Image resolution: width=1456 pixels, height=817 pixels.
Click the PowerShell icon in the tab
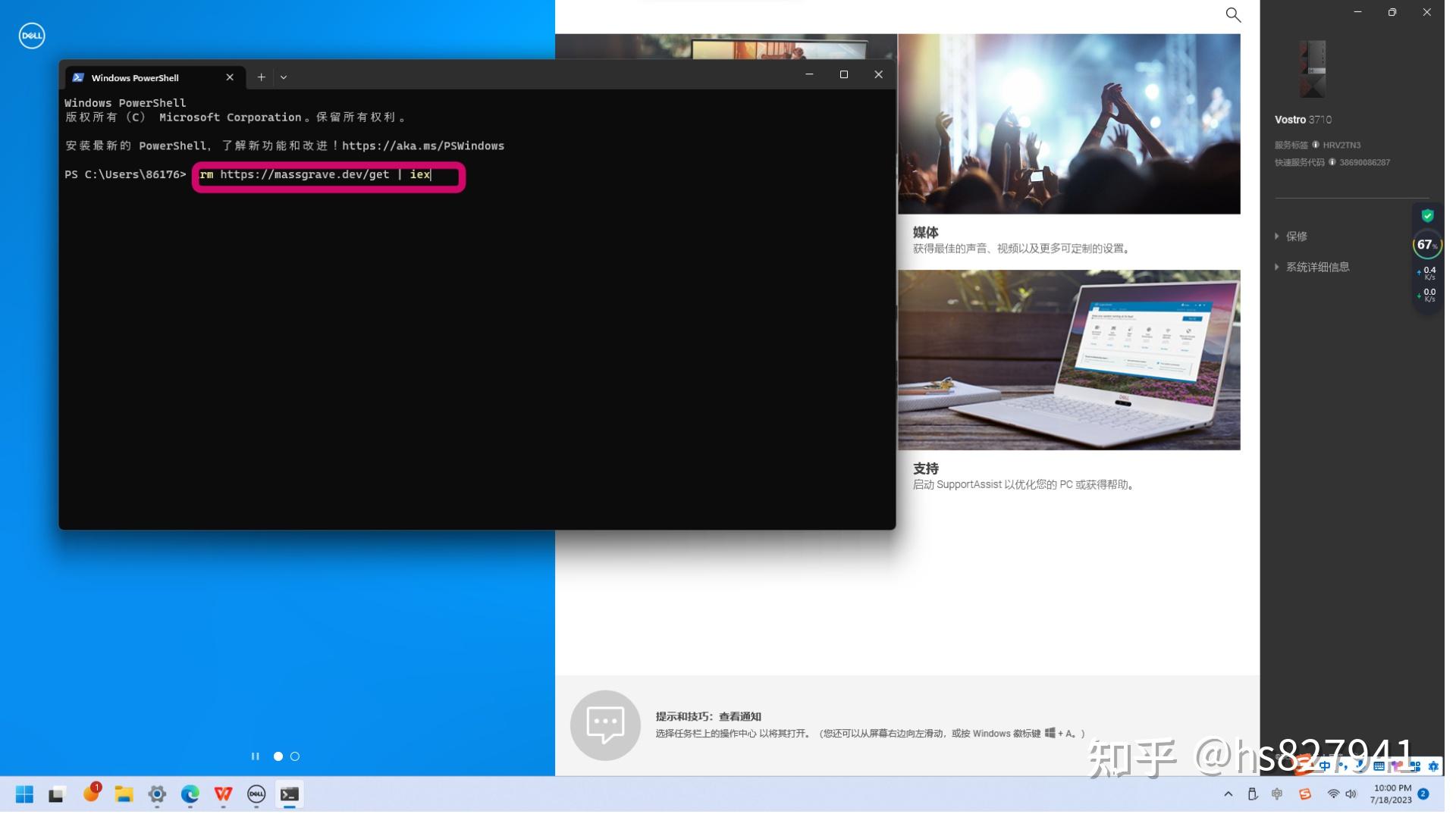coord(78,78)
